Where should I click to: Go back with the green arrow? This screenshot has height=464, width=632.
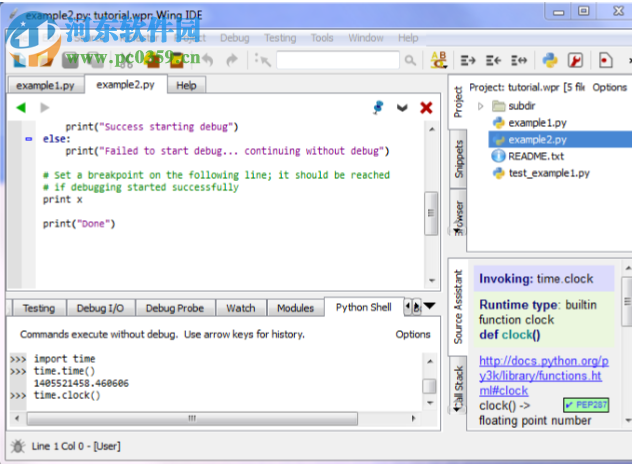pyautogui.click(x=21, y=108)
